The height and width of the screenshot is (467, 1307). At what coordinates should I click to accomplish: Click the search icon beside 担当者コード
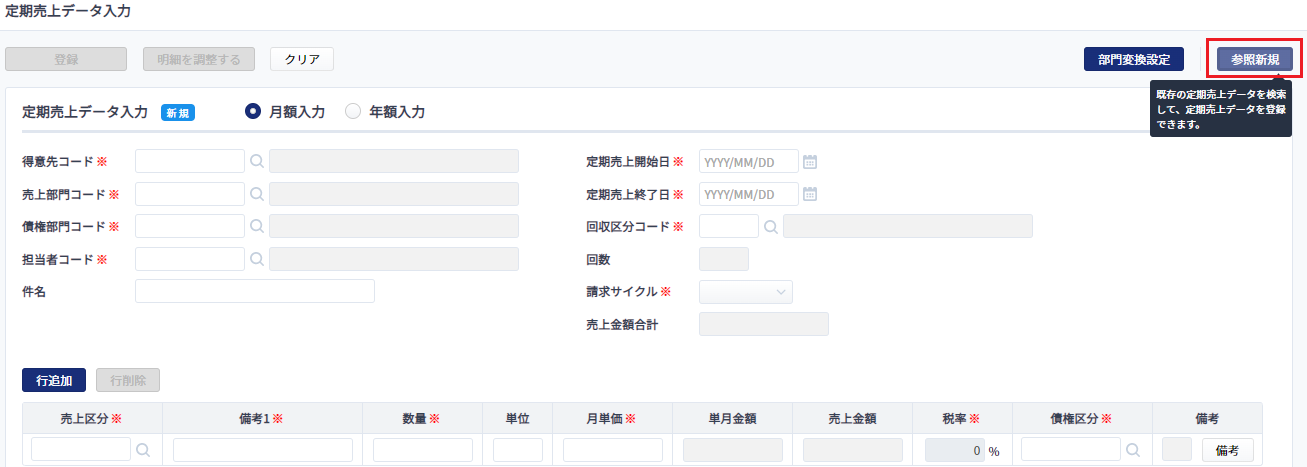click(x=257, y=260)
